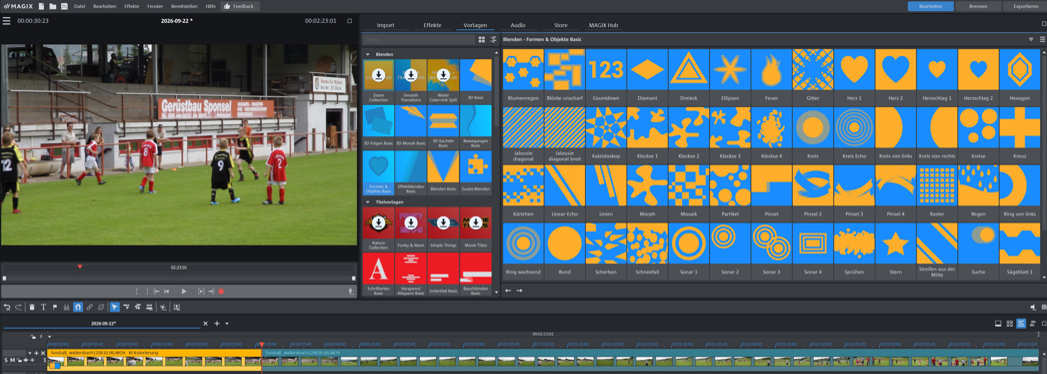Undo the last action

(7, 307)
